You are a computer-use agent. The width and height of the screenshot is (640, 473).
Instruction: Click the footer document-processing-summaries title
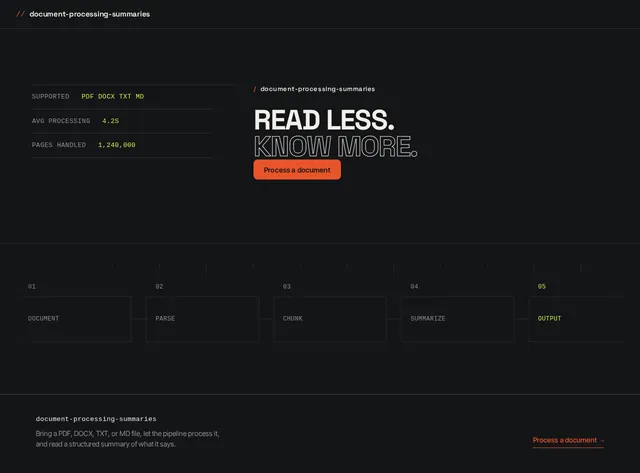pos(96,419)
